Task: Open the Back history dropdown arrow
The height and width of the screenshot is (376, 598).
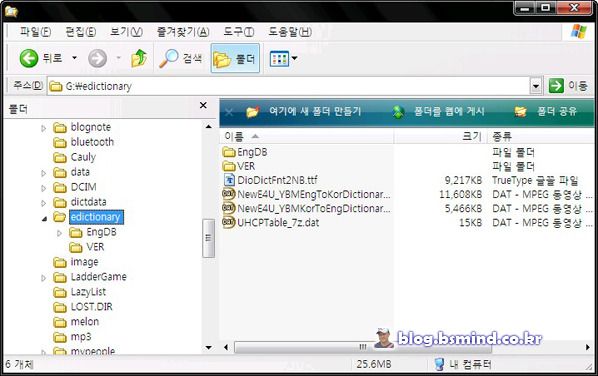Action: 74,58
